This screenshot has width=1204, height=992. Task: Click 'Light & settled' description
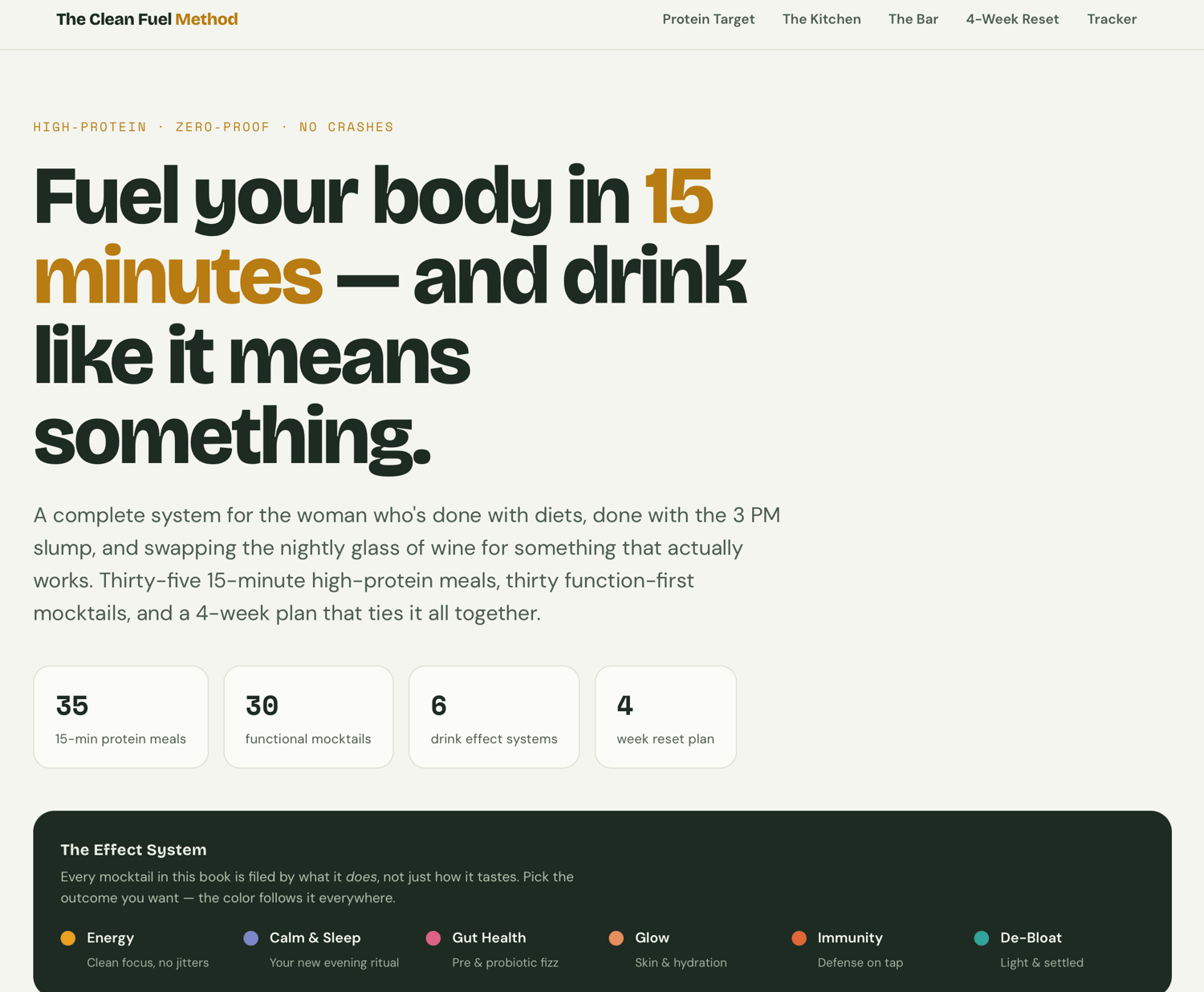pyautogui.click(x=1042, y=962)
